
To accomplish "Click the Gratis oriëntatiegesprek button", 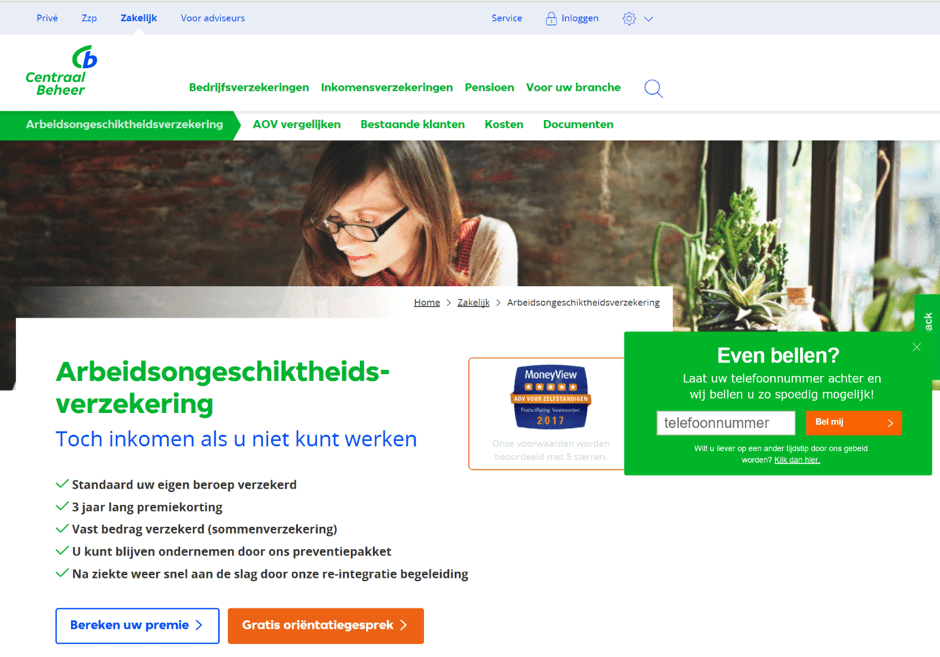I will coord(326,626).
